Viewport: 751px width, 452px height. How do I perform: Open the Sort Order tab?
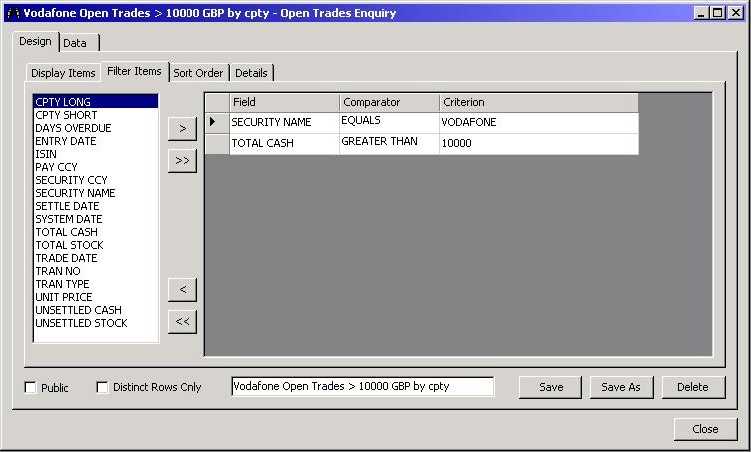(198, 73)
